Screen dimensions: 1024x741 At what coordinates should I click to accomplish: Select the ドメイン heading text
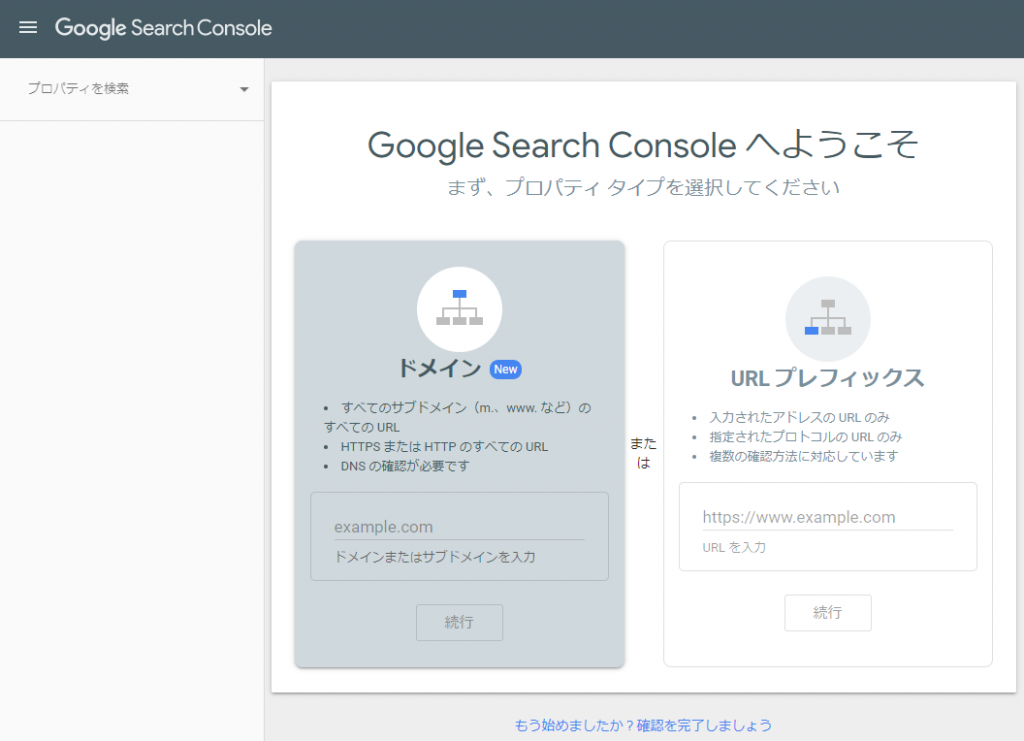[x=440, y=369]
